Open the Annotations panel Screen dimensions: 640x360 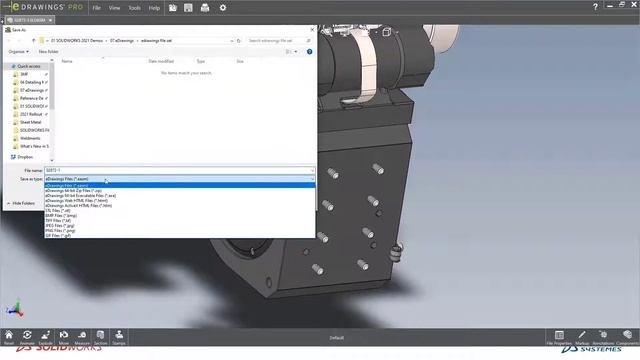coord(603,337)
